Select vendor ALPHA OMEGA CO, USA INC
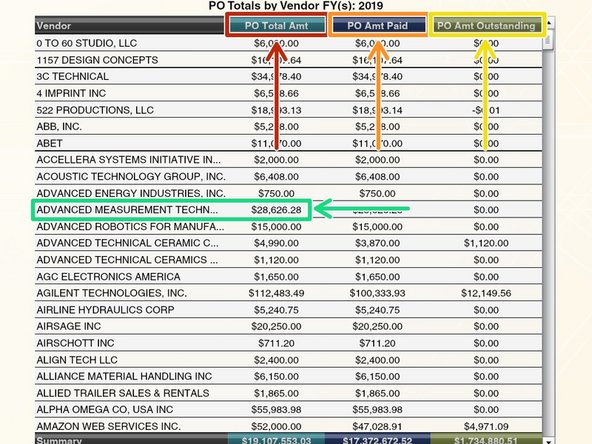Viewport: 592px width, 444px height. click(105, 410)
